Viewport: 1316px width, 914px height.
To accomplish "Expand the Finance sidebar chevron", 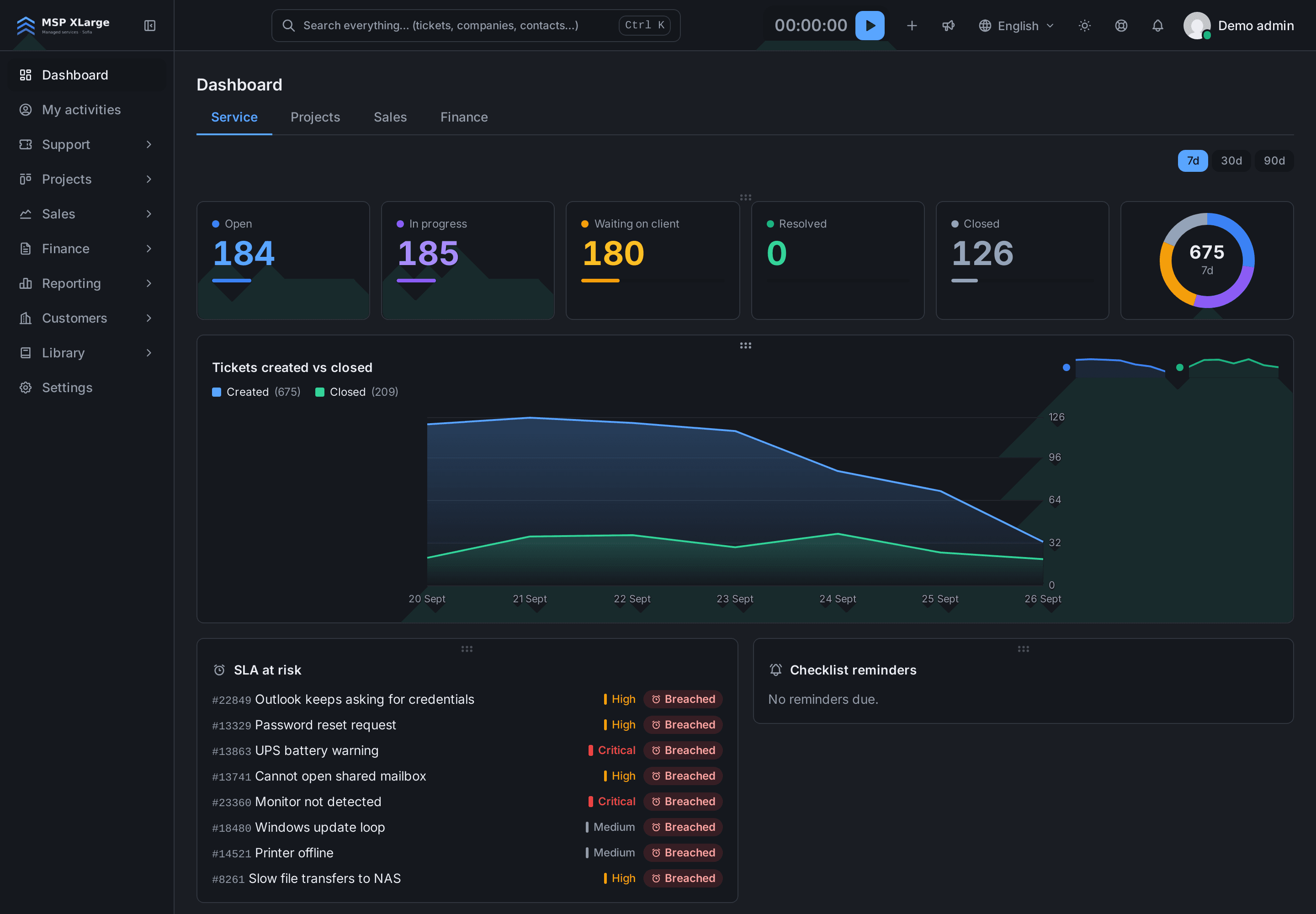I will click(x=149, y=249).
